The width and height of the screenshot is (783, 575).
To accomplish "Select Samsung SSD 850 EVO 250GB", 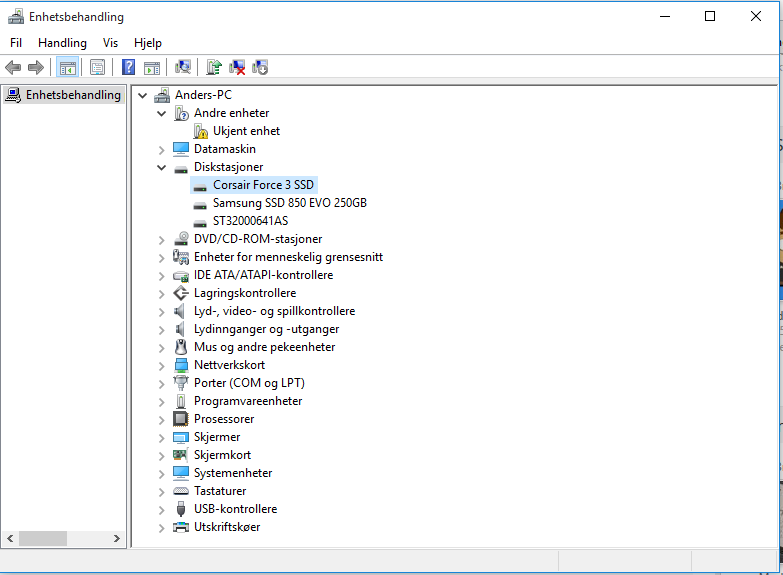I will pos(290,203).
